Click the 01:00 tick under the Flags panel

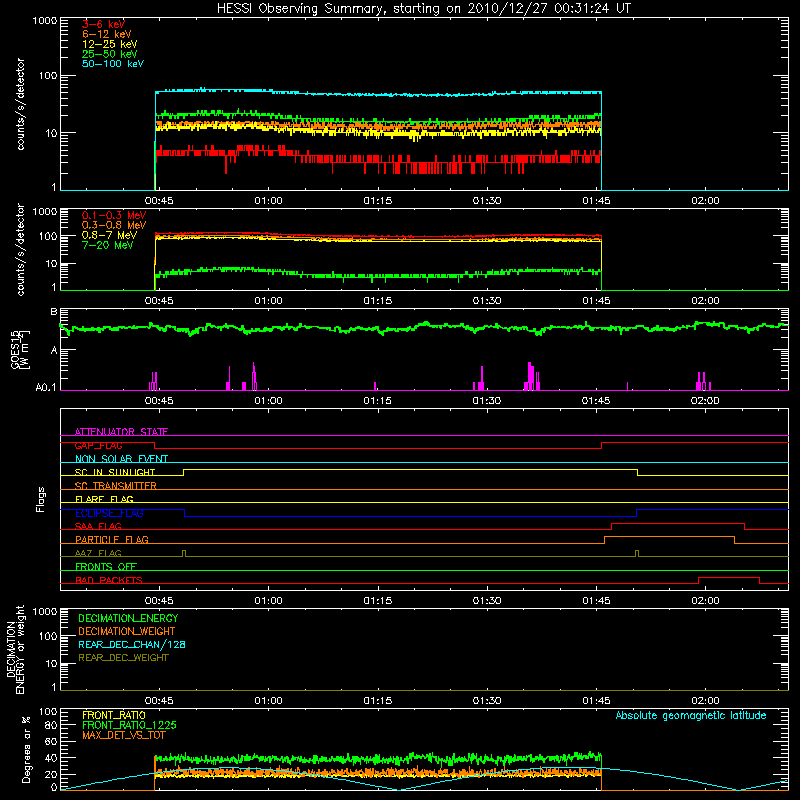tap(268, 601)
